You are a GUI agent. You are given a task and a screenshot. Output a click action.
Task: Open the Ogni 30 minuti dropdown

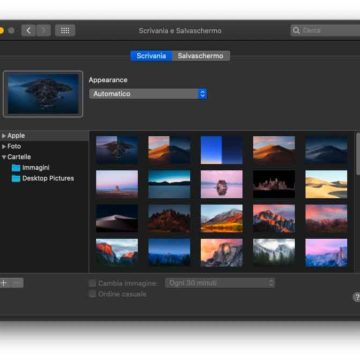click(220, 283)
